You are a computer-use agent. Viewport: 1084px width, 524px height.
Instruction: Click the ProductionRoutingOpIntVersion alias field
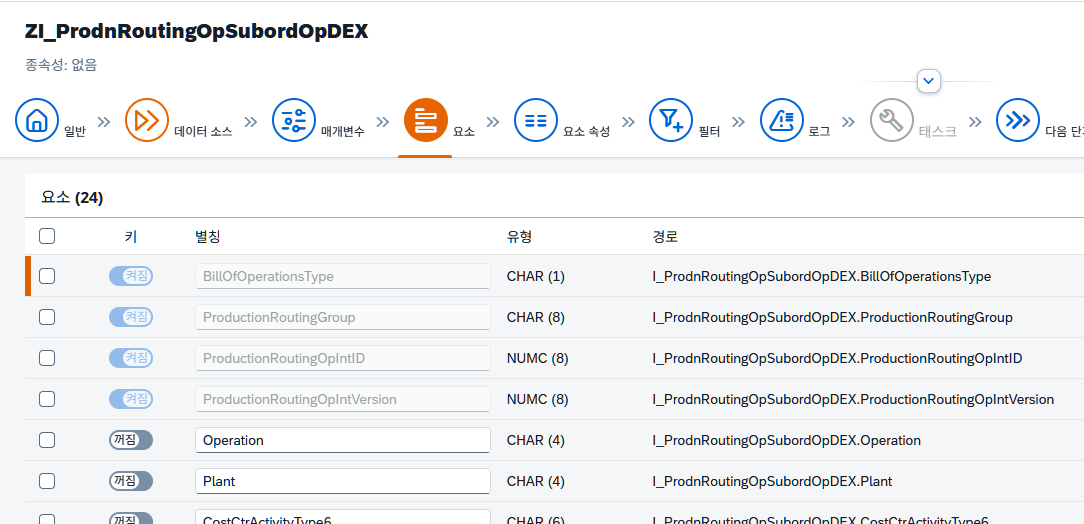point(343,399)
